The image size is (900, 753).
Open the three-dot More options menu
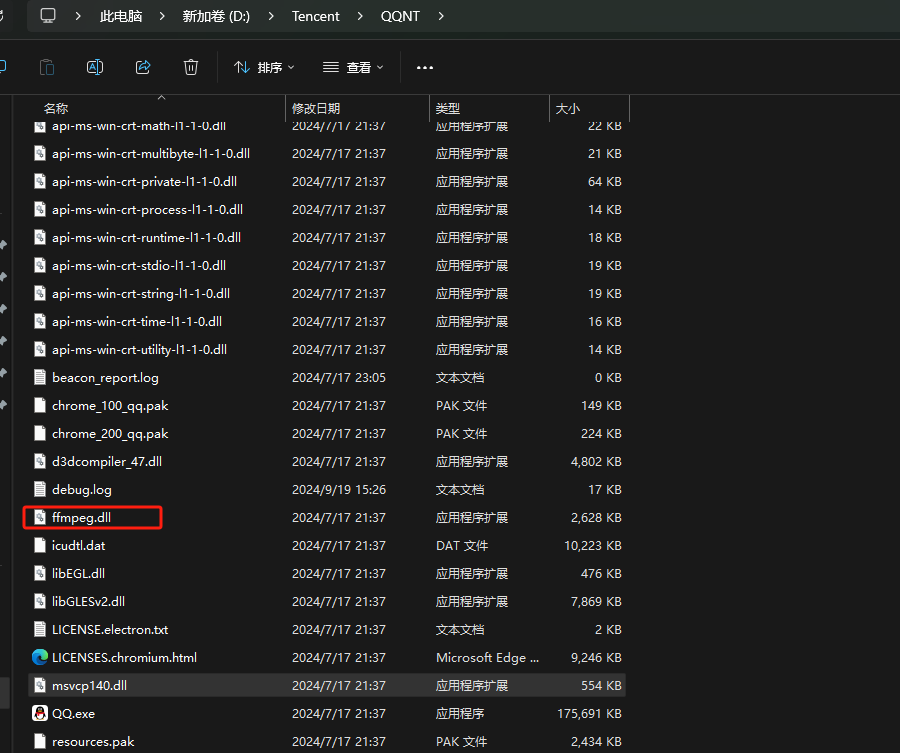425,68
